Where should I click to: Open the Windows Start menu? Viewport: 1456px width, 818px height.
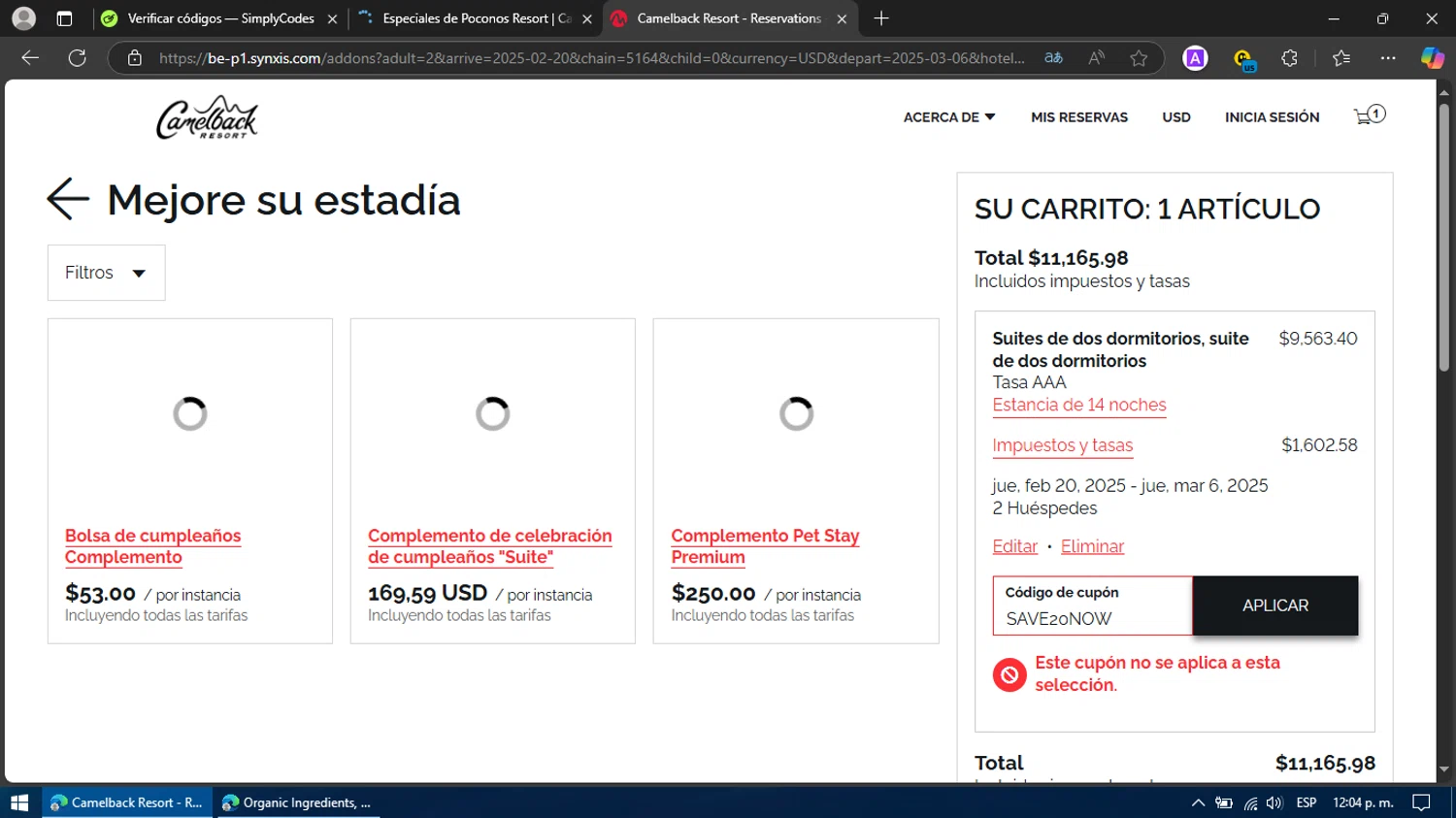(19, 802)
